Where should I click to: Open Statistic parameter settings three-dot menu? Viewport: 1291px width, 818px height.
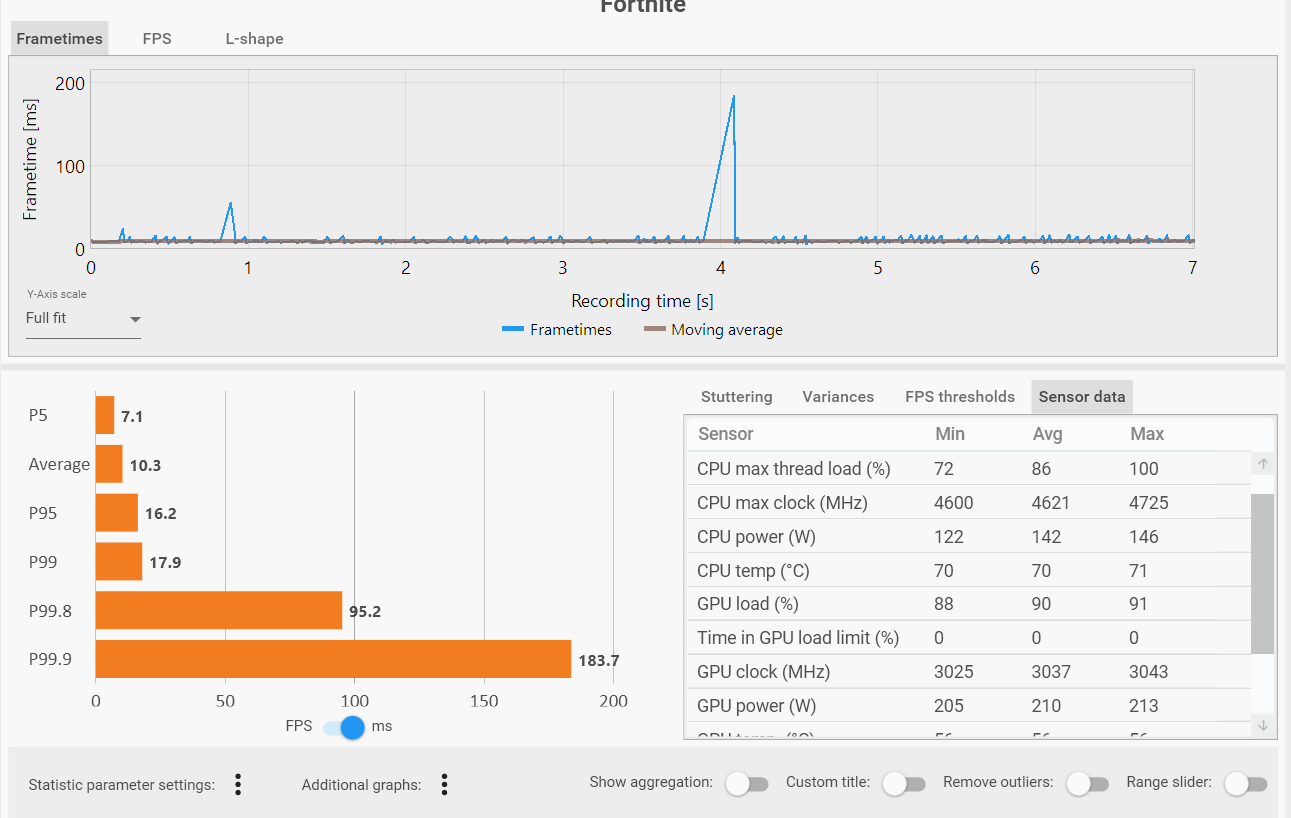[x=238, y=784]
